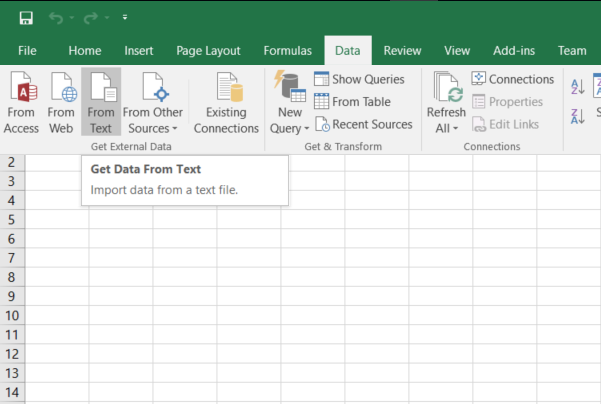Switch to the View tab
The height and width of the screenshot is (404, 601).
[x=457, y=51]
